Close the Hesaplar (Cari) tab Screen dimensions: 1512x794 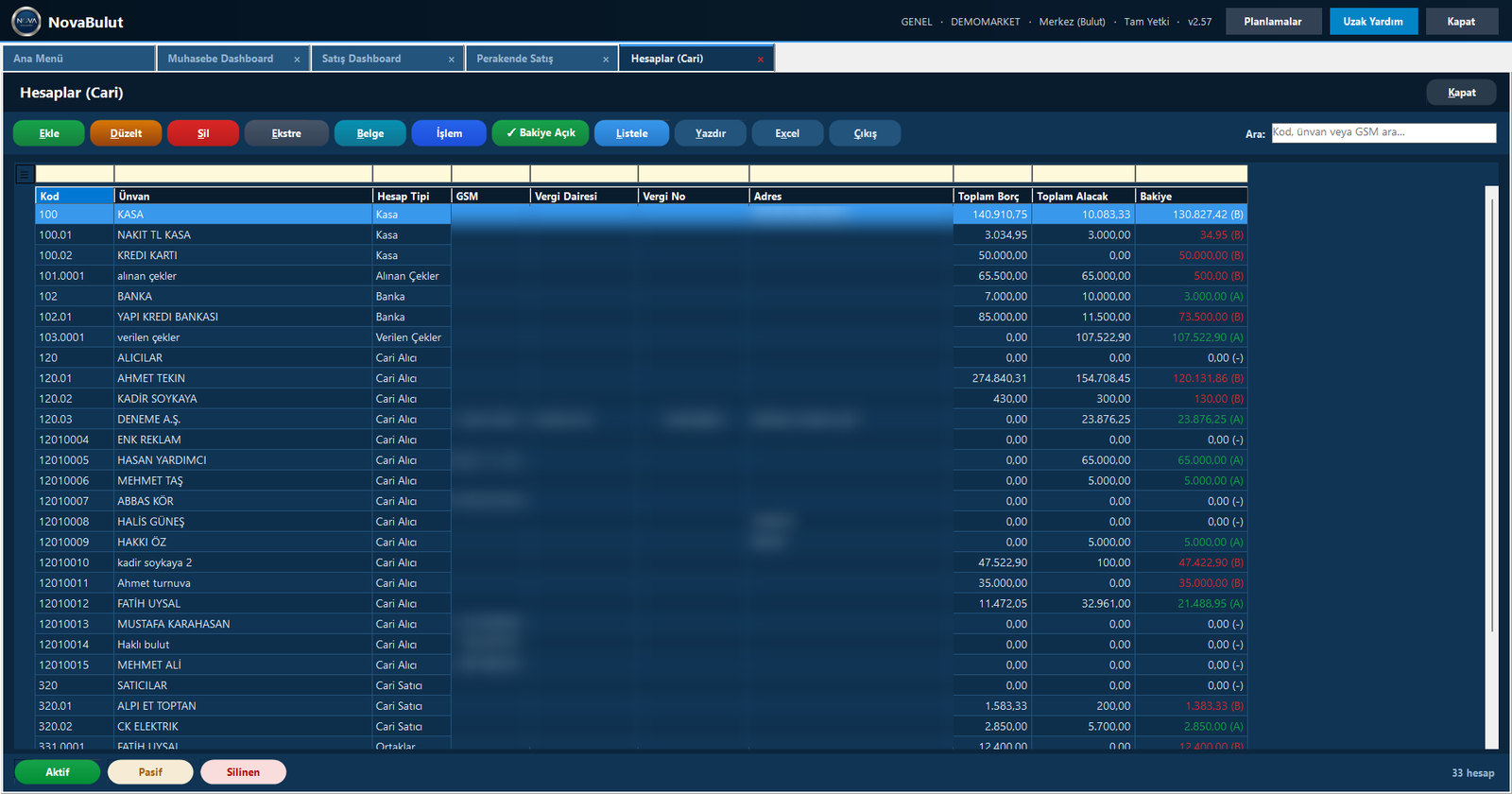point(761,60)
